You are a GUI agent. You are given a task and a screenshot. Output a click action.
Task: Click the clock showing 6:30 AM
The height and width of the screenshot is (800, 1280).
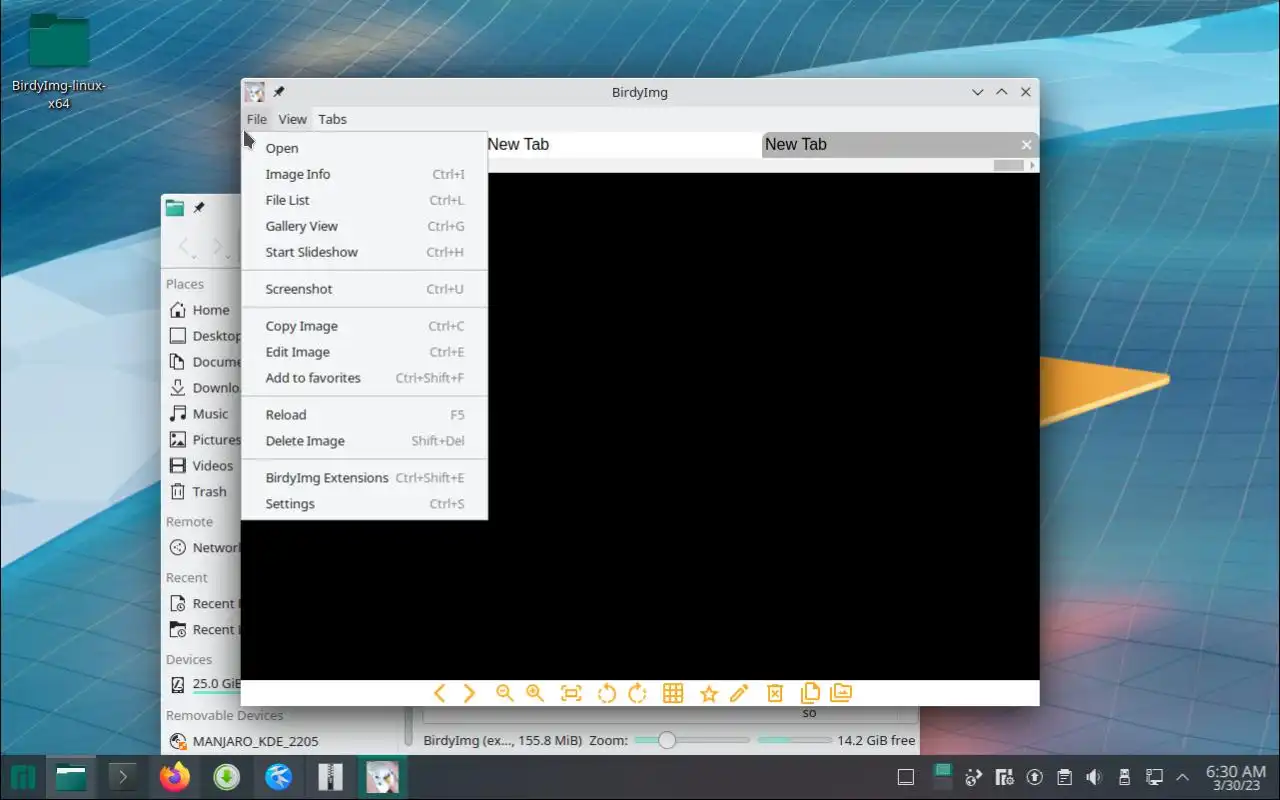click(x=1235, y=777)
